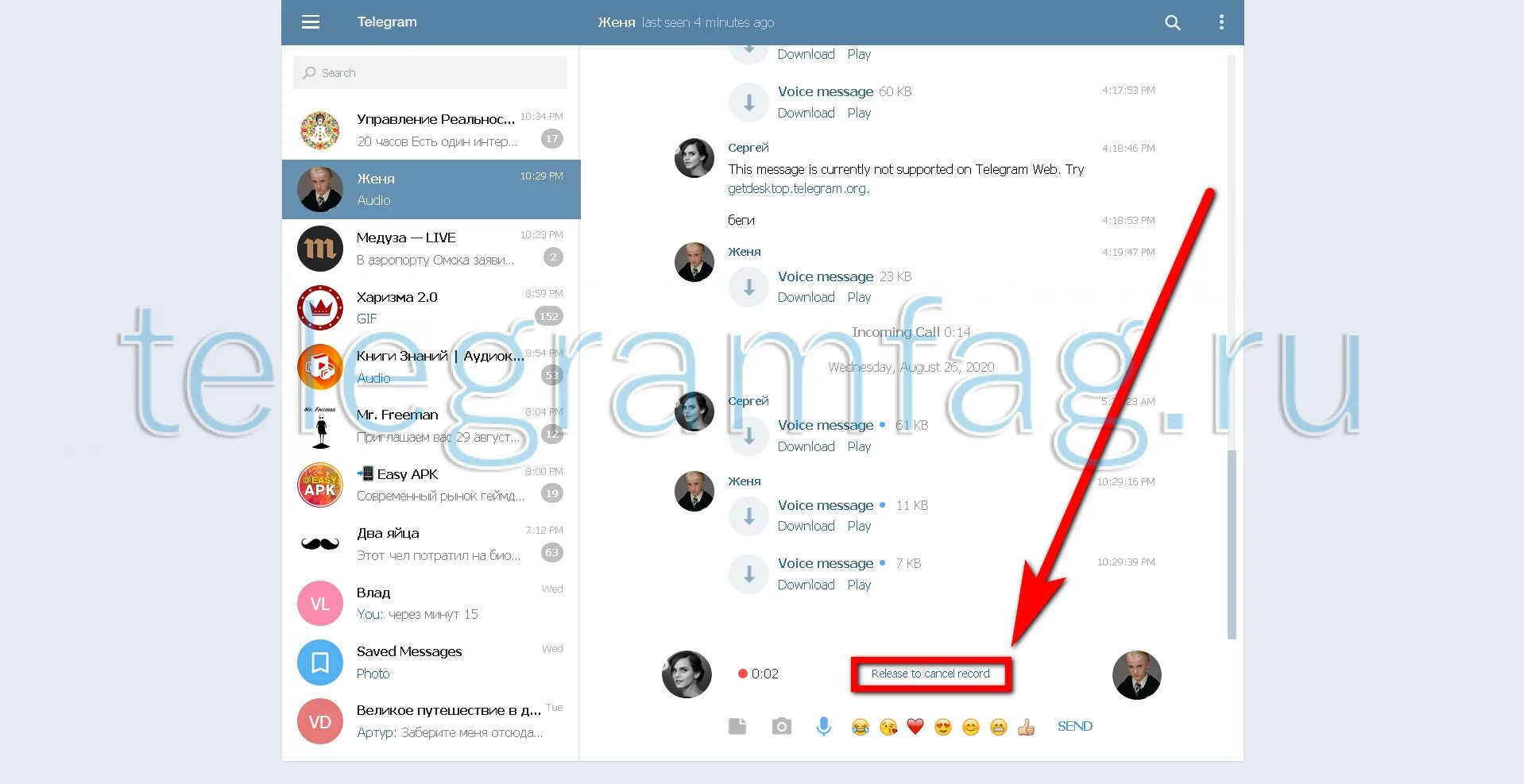
Task: Open the Книги Знаний | Аудиок... chat
Action: 431,367
